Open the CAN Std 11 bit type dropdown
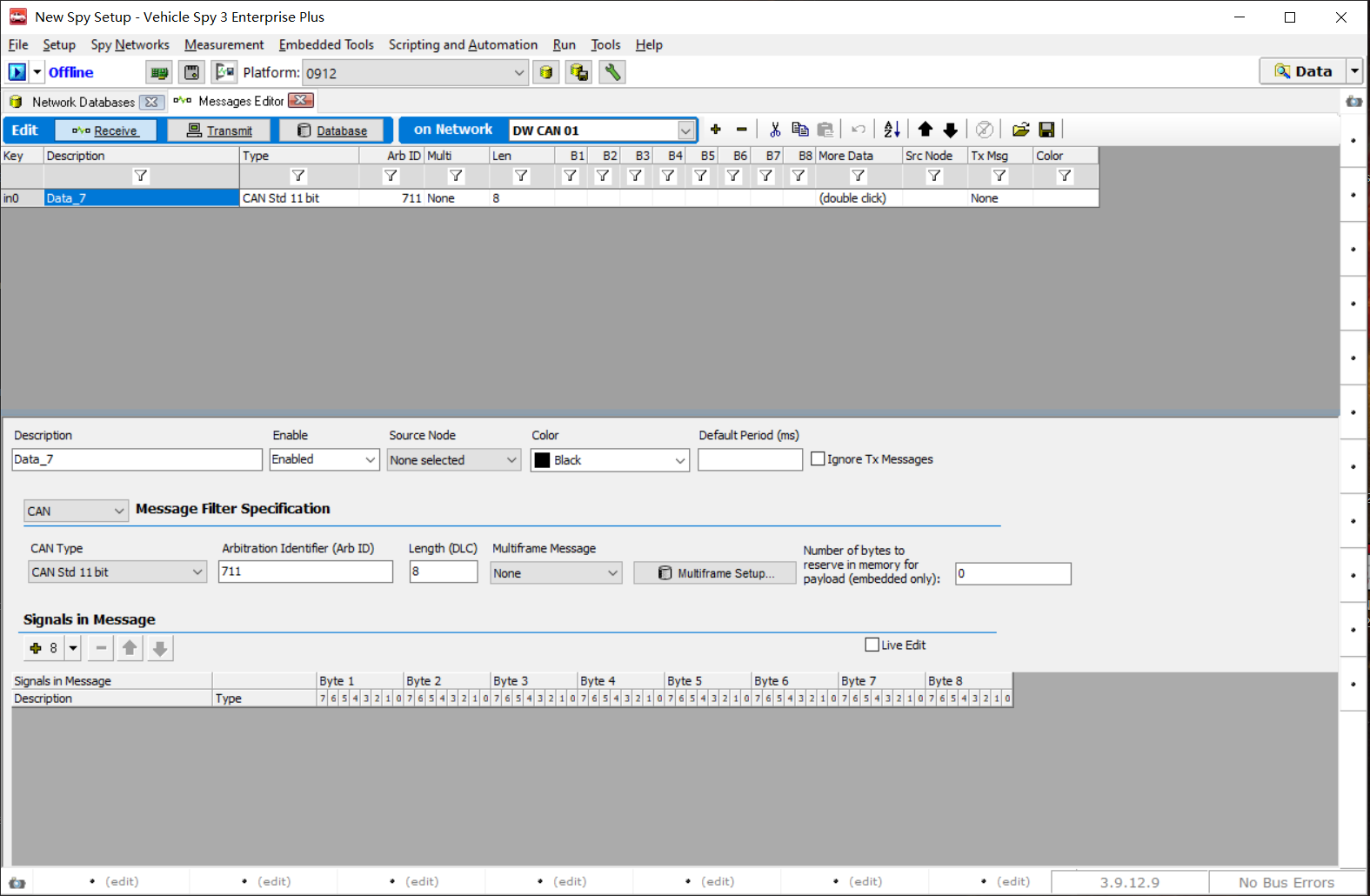This screenshot has width=1370, height=896. [x=197, y=572]
